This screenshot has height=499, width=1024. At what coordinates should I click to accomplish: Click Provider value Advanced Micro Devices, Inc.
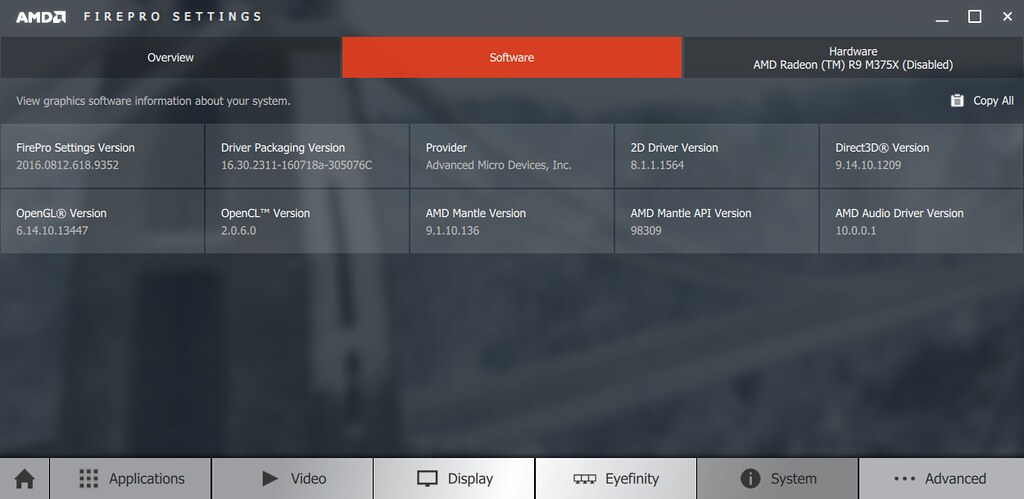click(x=498, y=165)
